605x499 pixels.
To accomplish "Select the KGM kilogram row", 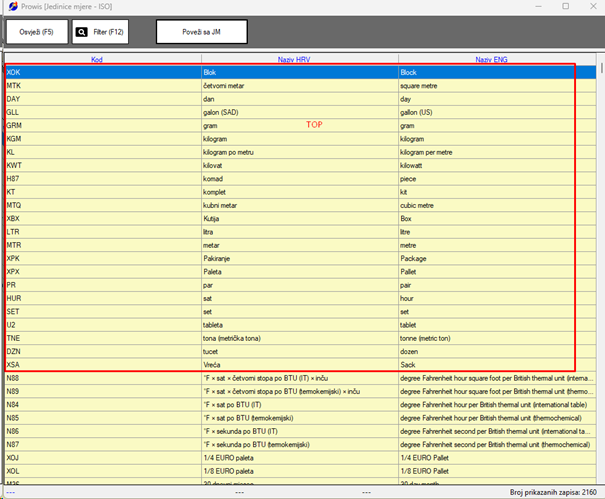I will [x=100, y=139].
